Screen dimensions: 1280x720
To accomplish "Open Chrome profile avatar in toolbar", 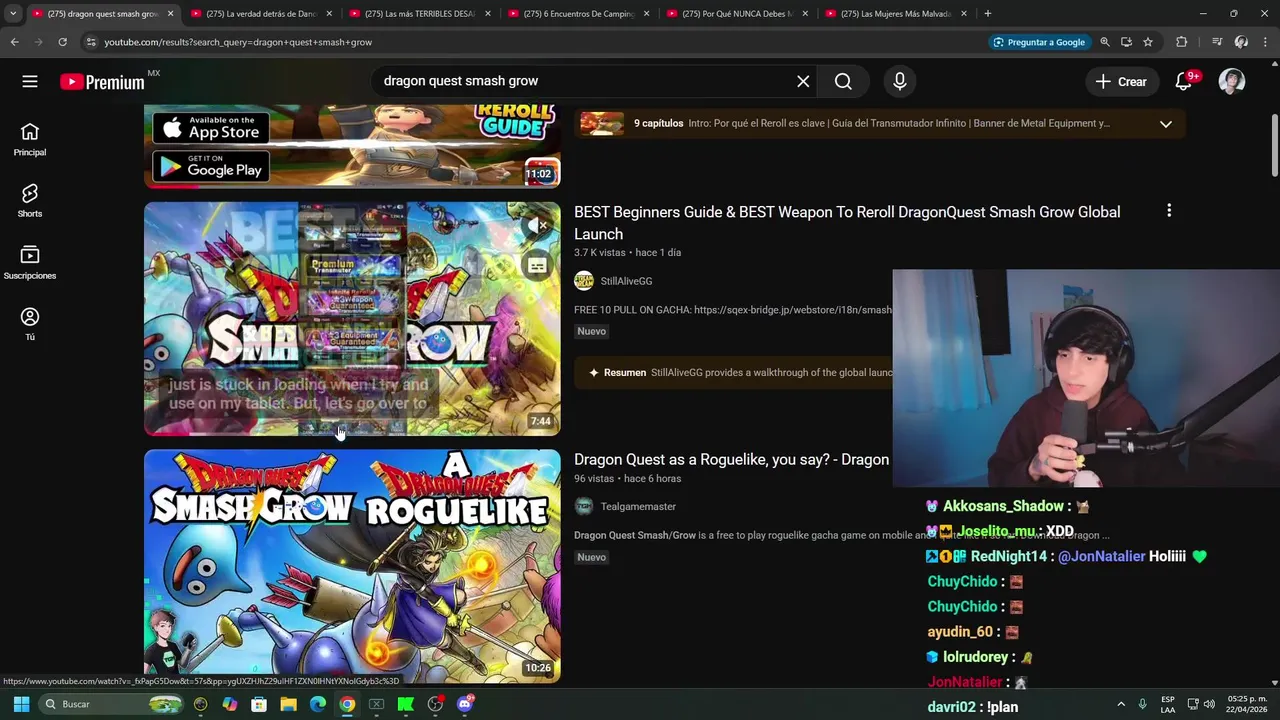I will point(1241,42).
